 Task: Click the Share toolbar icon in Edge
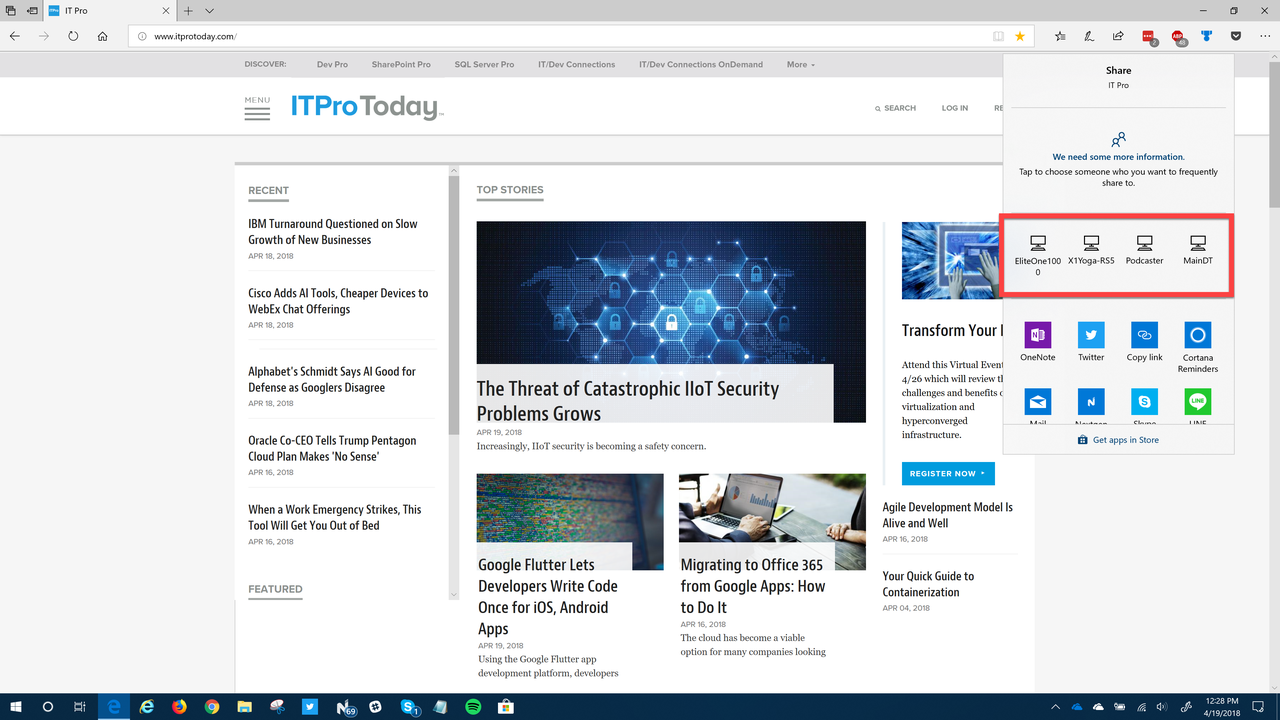(x=1118, y=36)
